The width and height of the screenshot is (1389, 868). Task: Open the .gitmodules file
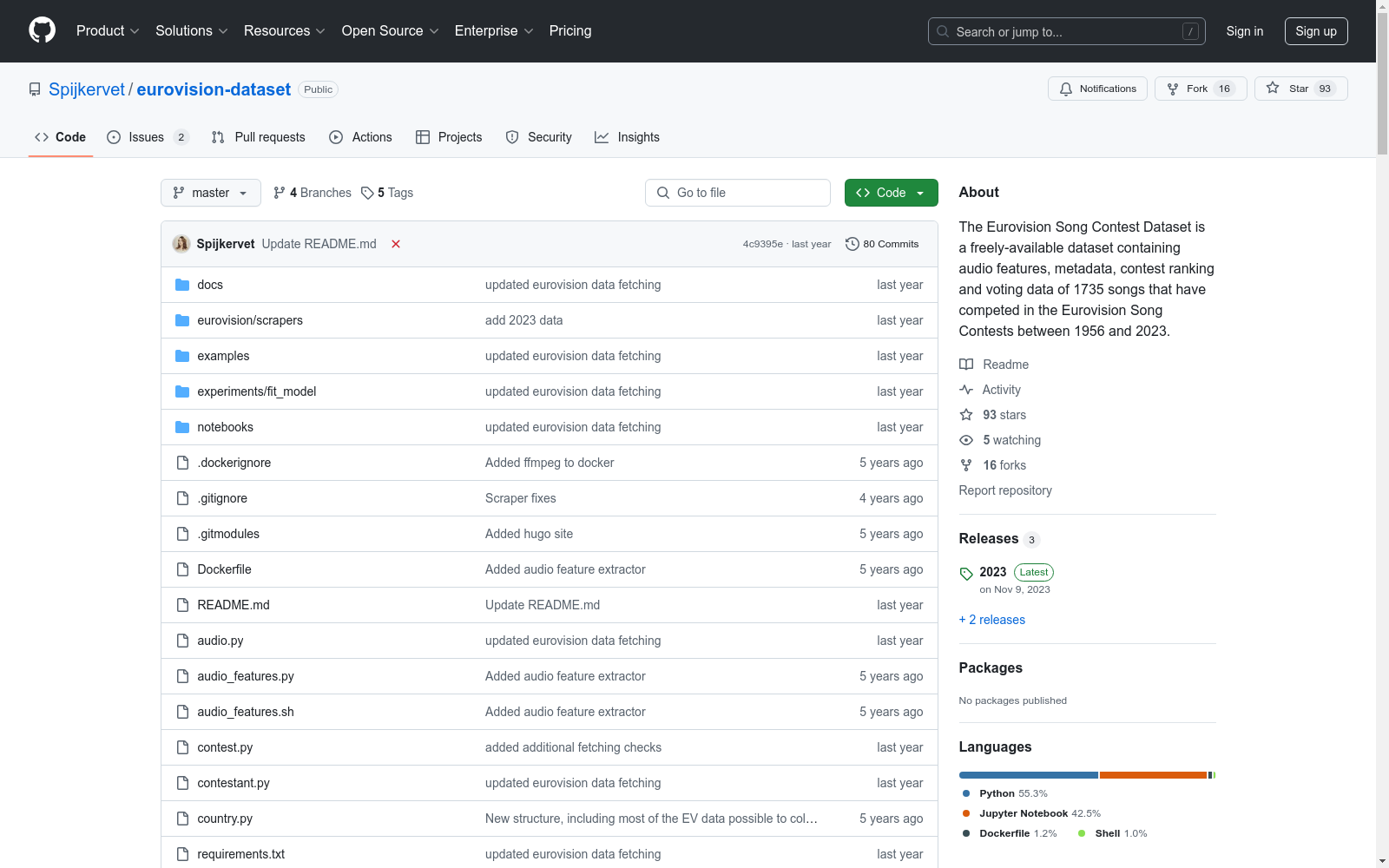click(x=228, y=534)
